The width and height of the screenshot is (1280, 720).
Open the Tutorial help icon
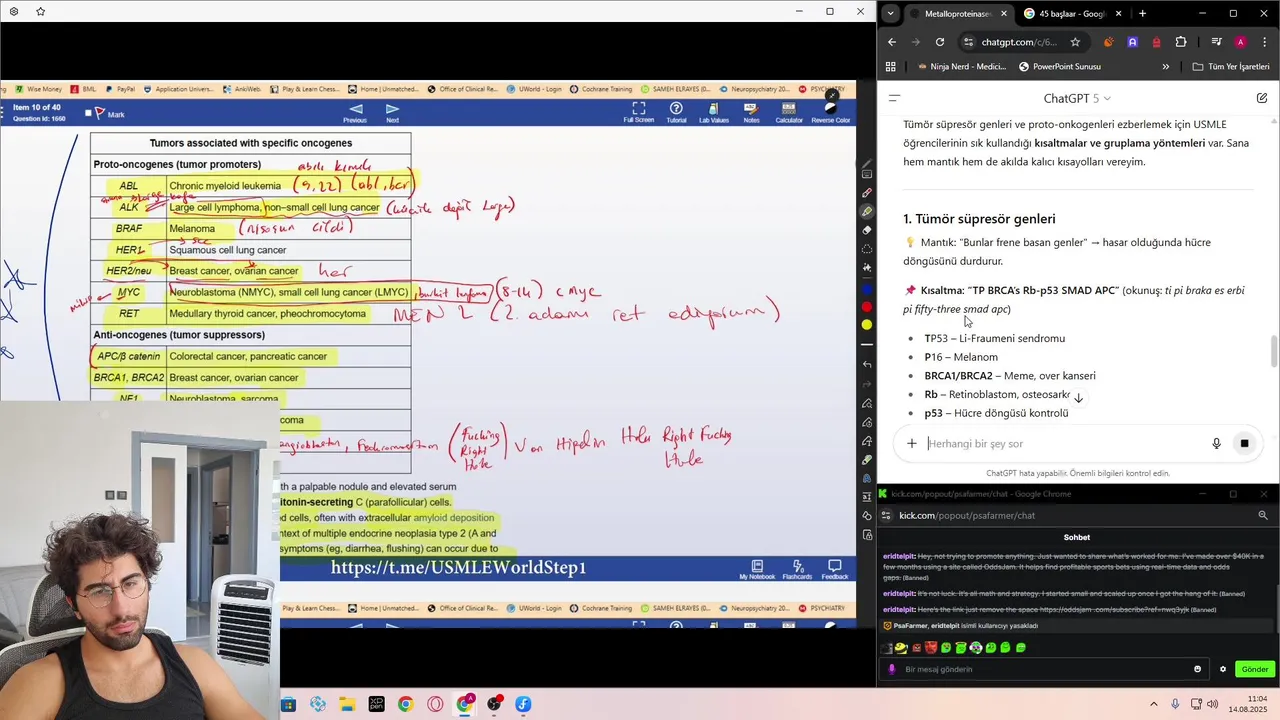[x=676, y=113]
